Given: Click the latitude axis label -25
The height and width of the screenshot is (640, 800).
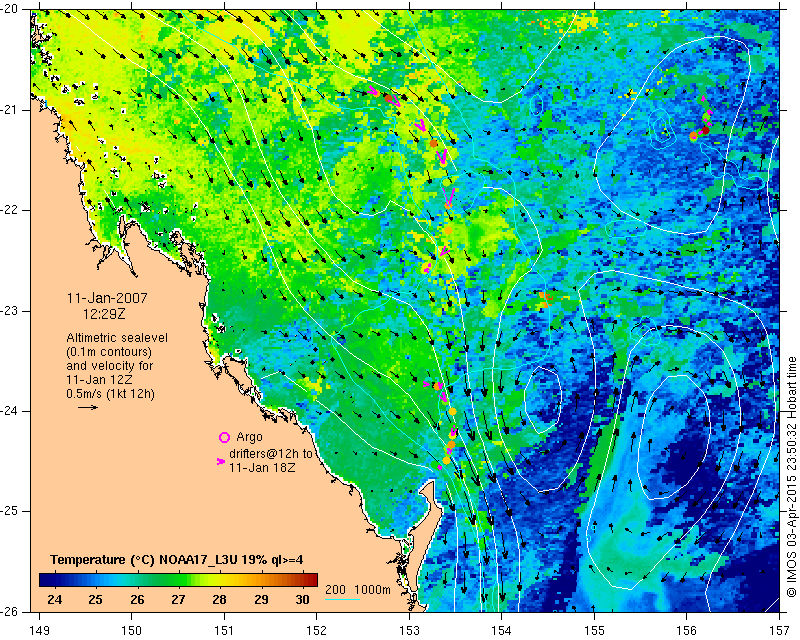Looking at the screenshot, I should coord(9,511).
